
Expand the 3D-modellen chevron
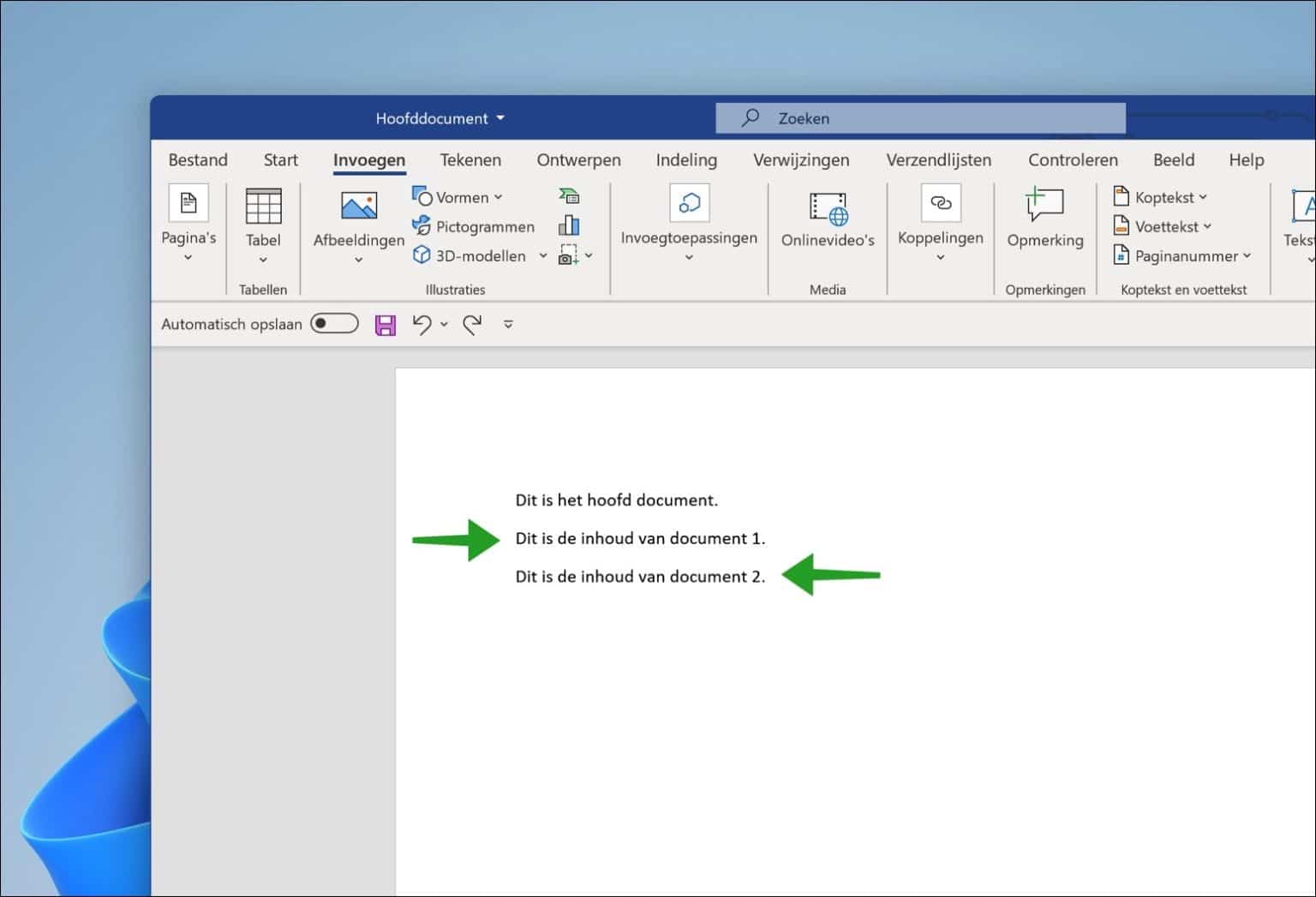(543, 255)
